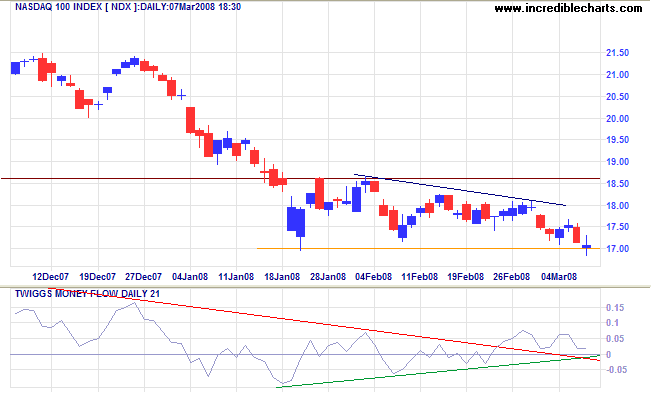Viewport: 651px width, 395px height.
Task: Click the blue candle at the late December peak
Action: coord(135,61)
